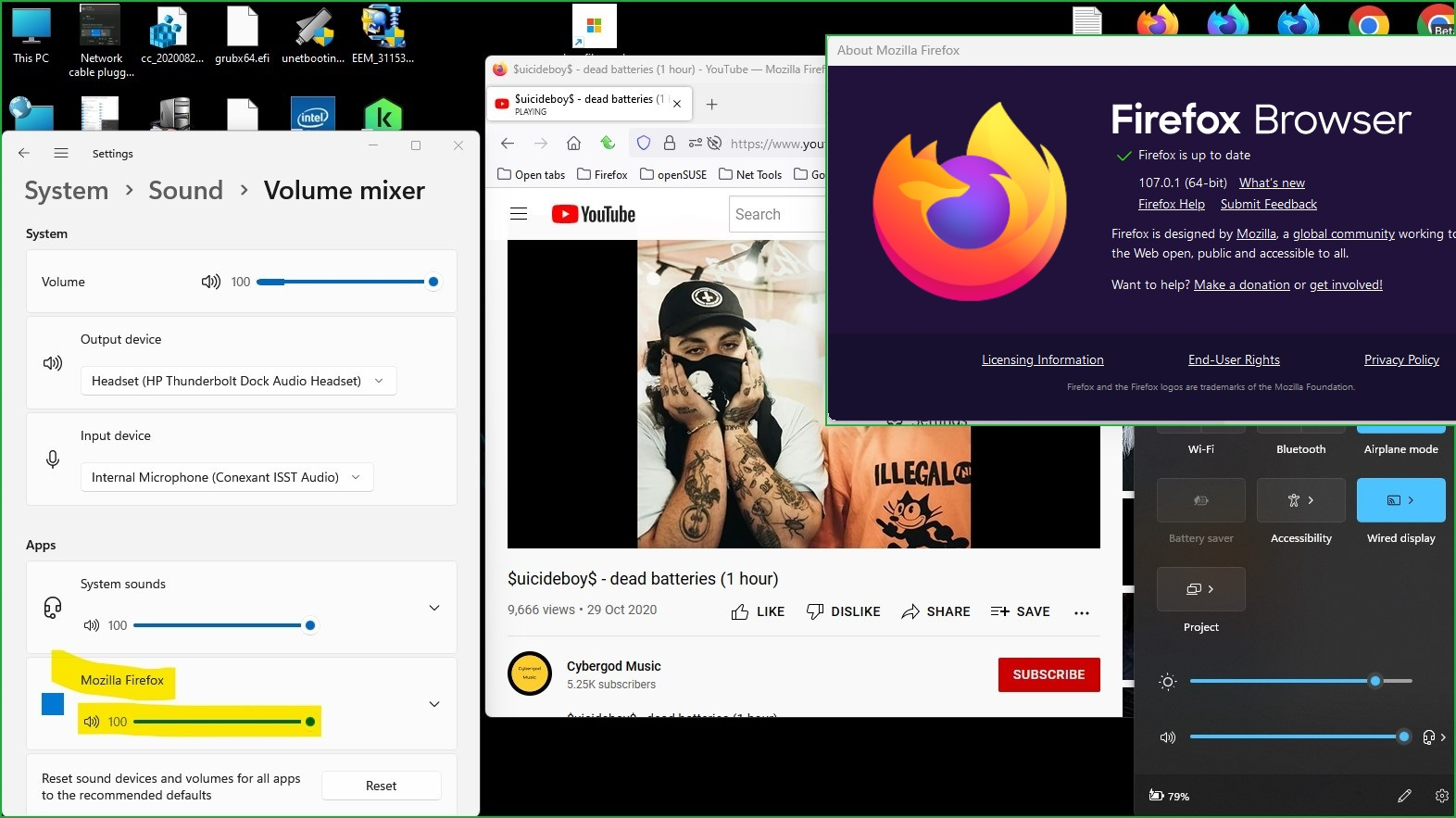Screen dimensions: 1456x818
Task: Show site security info via padlock
Action: (670, 143)
